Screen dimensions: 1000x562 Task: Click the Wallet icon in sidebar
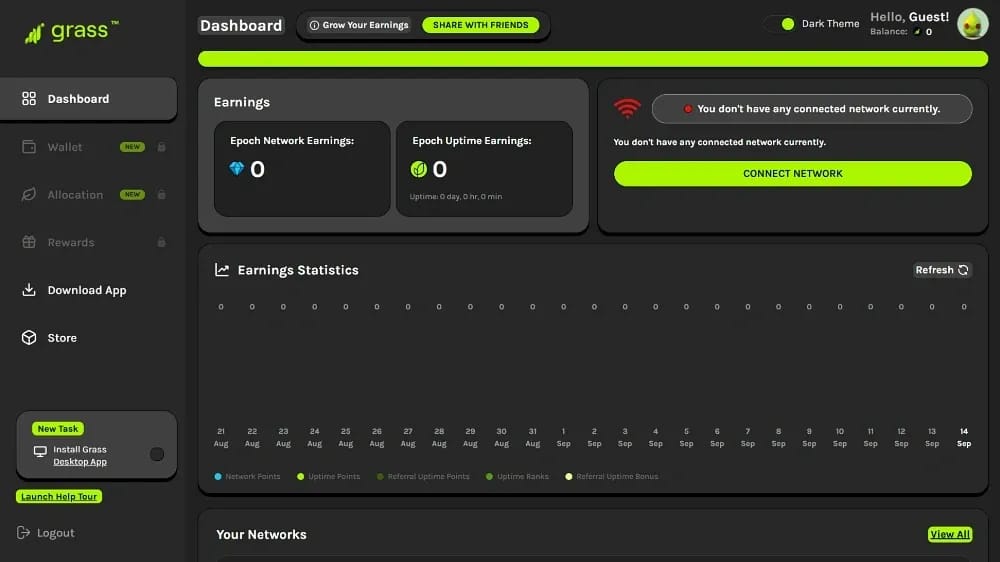tap(29, 147)
